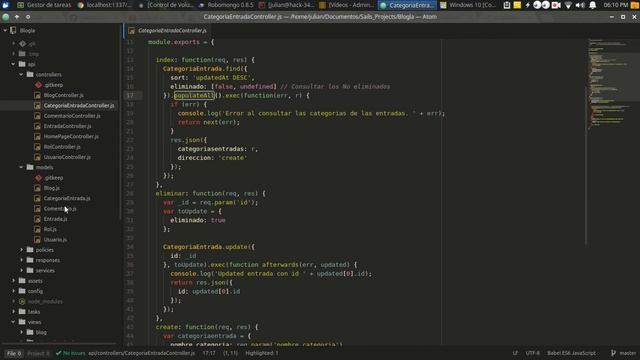Expand the policies folder
Viewport: 640px width, 360px height.
pos(21,249)
